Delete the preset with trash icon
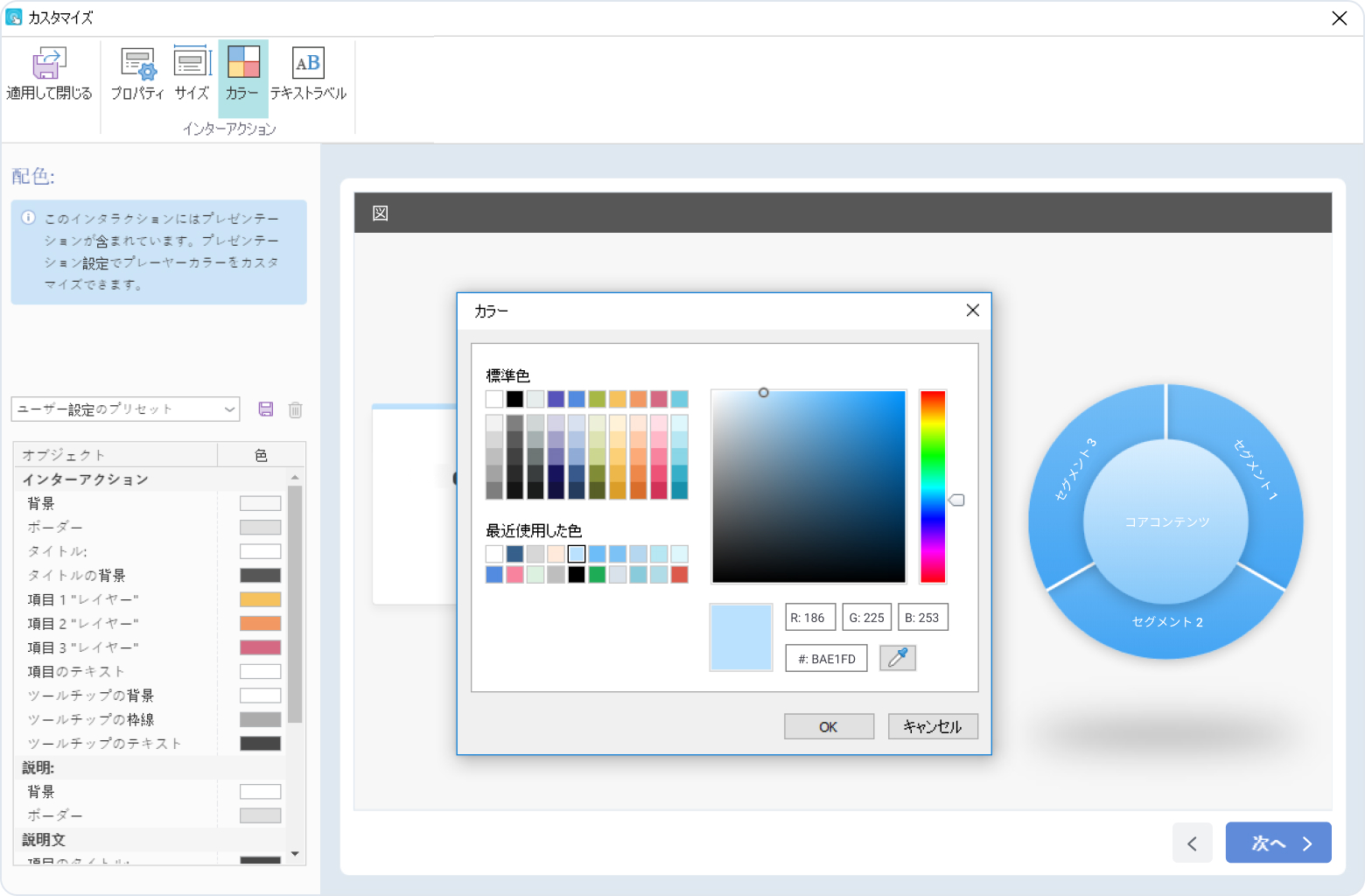1365x896 pixels. point(296,409)
